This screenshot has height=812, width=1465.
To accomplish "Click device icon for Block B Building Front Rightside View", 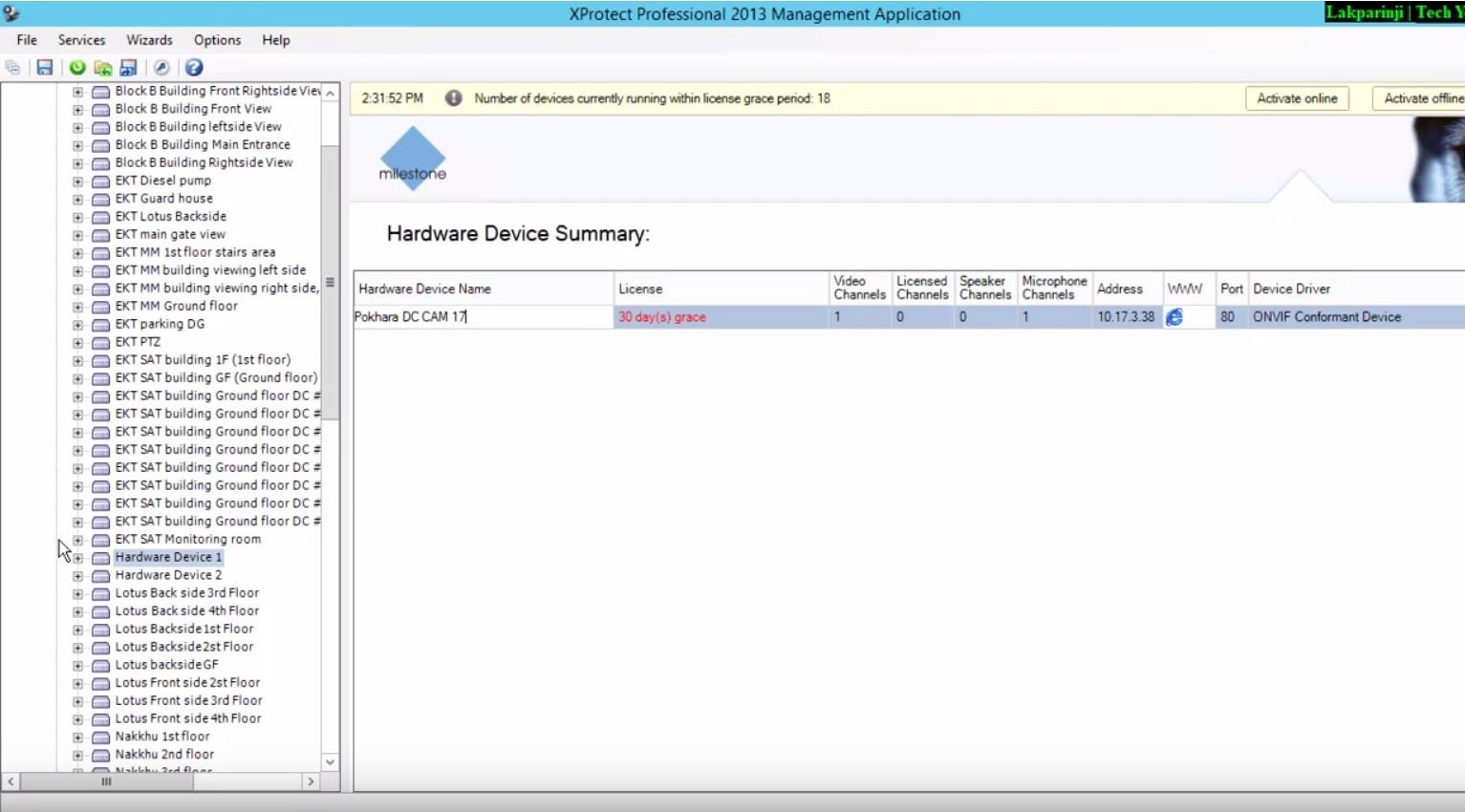I will pos(100,92).
